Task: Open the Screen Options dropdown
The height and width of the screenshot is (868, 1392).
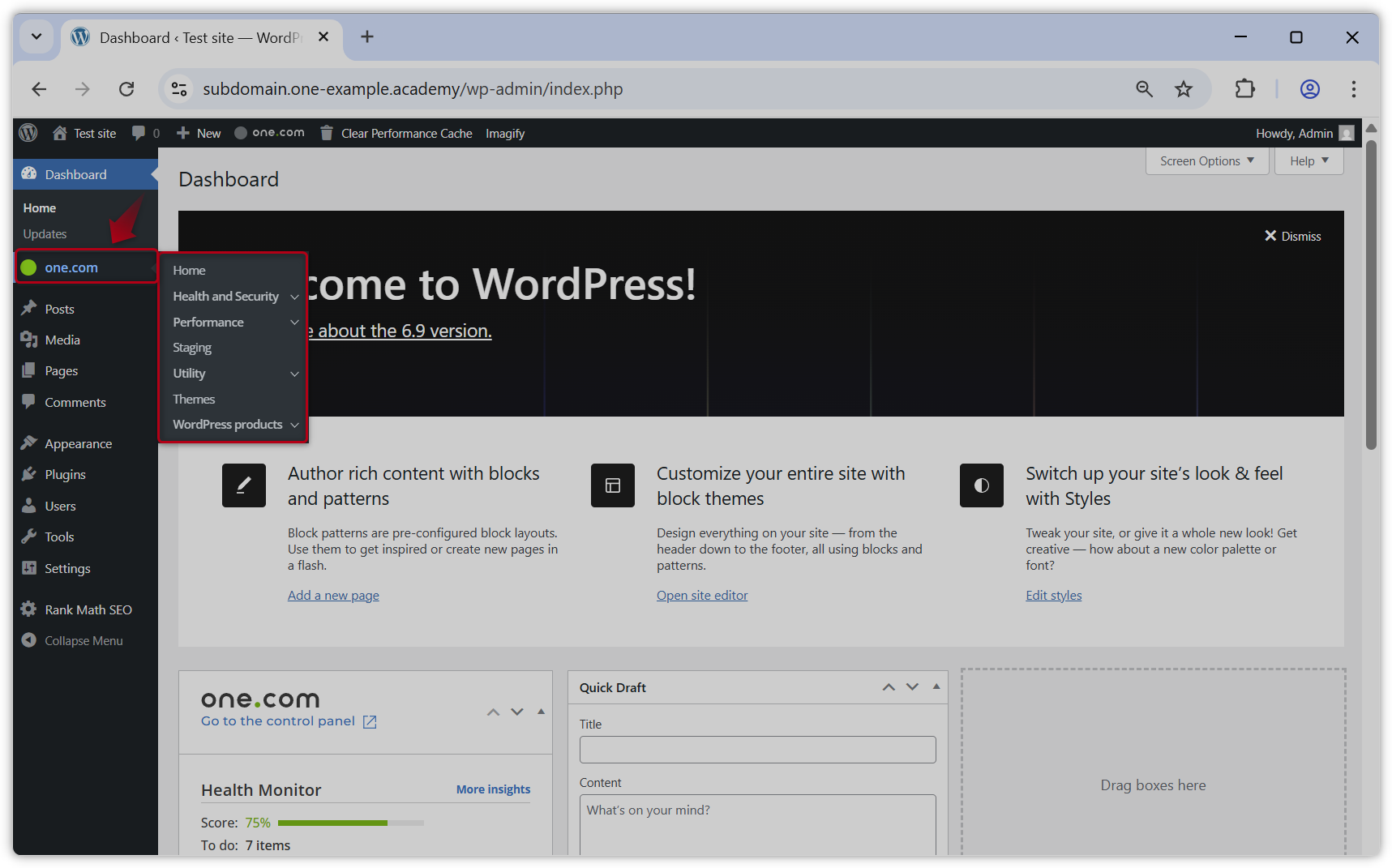Action: 1206,160
